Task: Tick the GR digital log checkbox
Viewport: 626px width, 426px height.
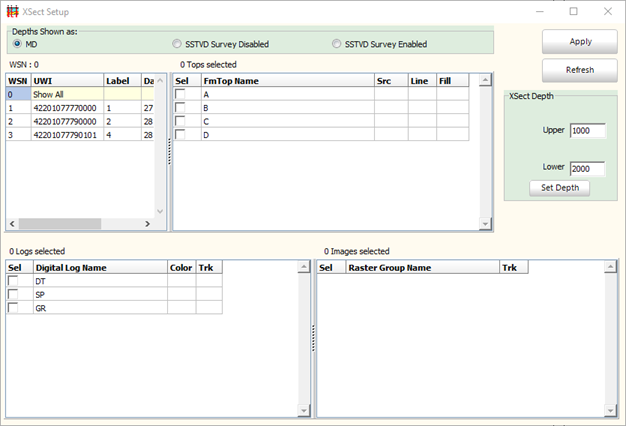Action: click(14, 308)
